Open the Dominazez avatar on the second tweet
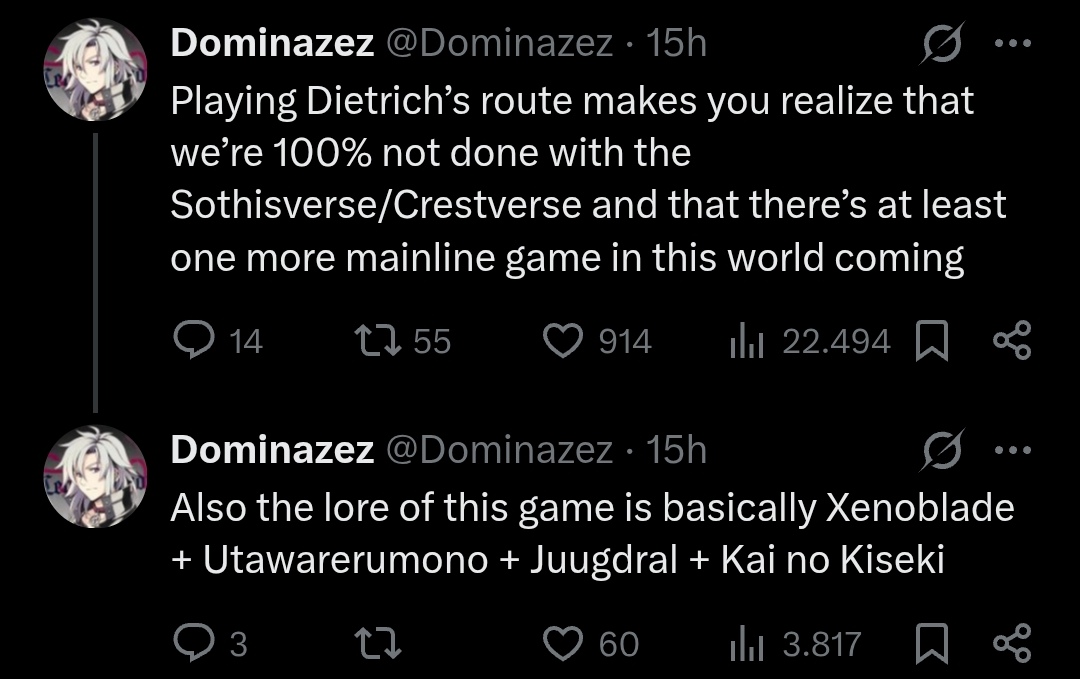1080x679 pixels. [x=96, y=477]
